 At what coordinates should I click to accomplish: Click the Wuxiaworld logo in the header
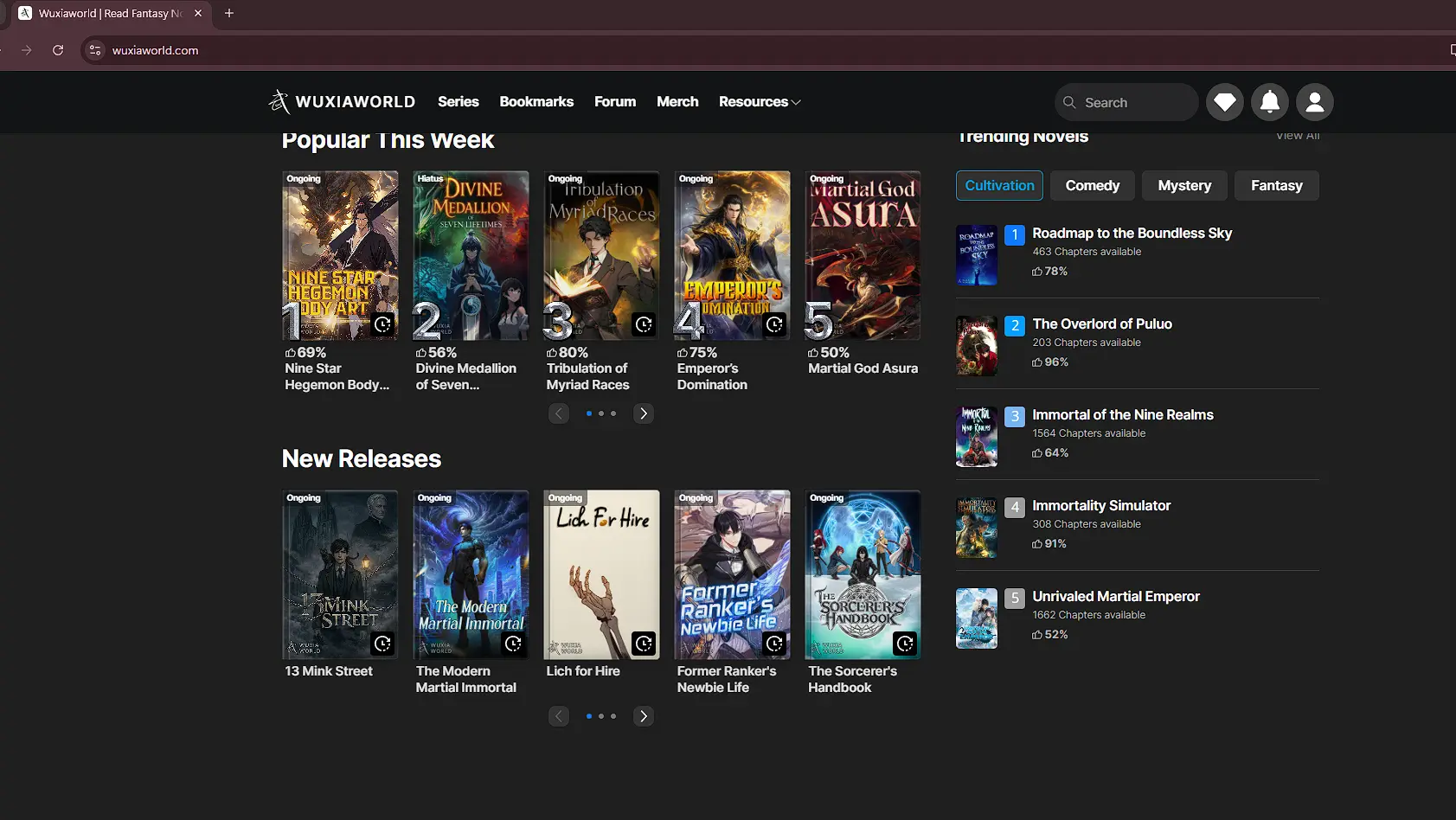[x=342, y=102]
